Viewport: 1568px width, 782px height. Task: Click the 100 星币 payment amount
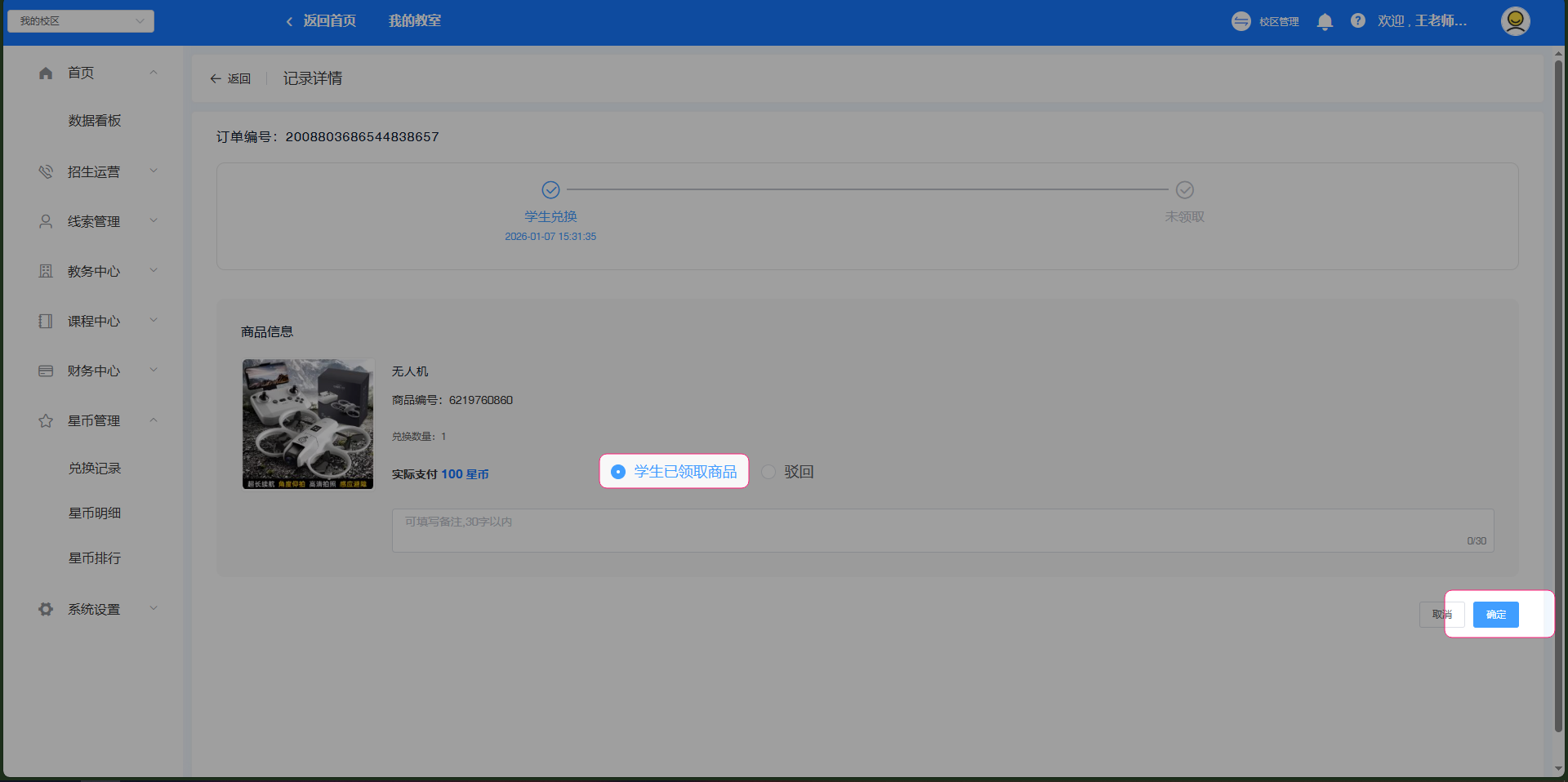coord(465,474)
